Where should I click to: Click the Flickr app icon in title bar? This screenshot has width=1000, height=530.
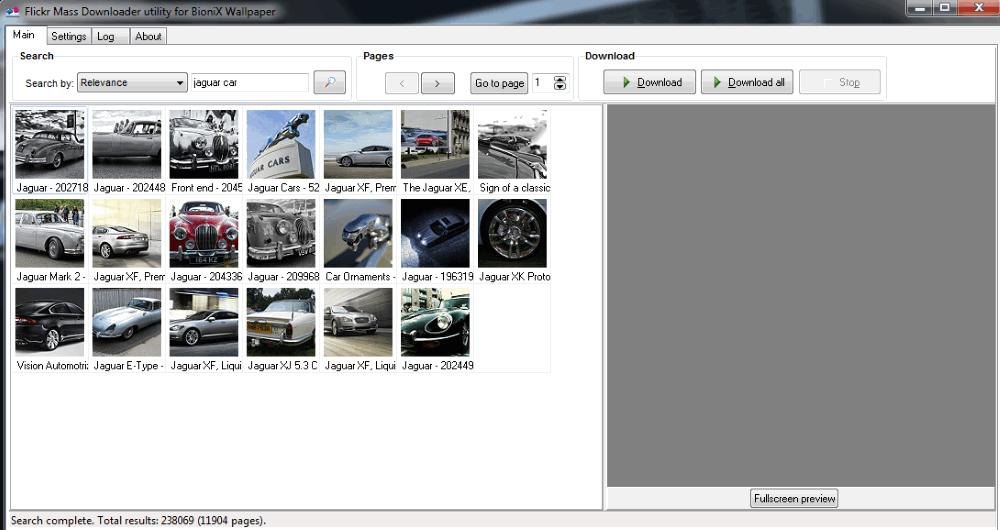tap(12, 11)
